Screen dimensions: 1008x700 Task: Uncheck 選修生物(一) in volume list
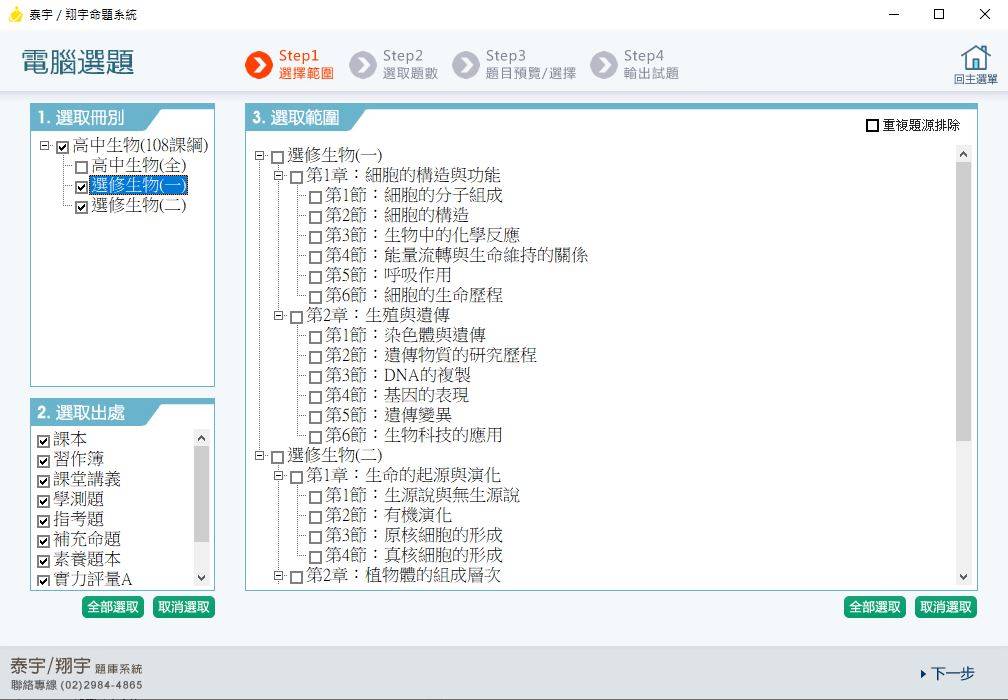81,187
